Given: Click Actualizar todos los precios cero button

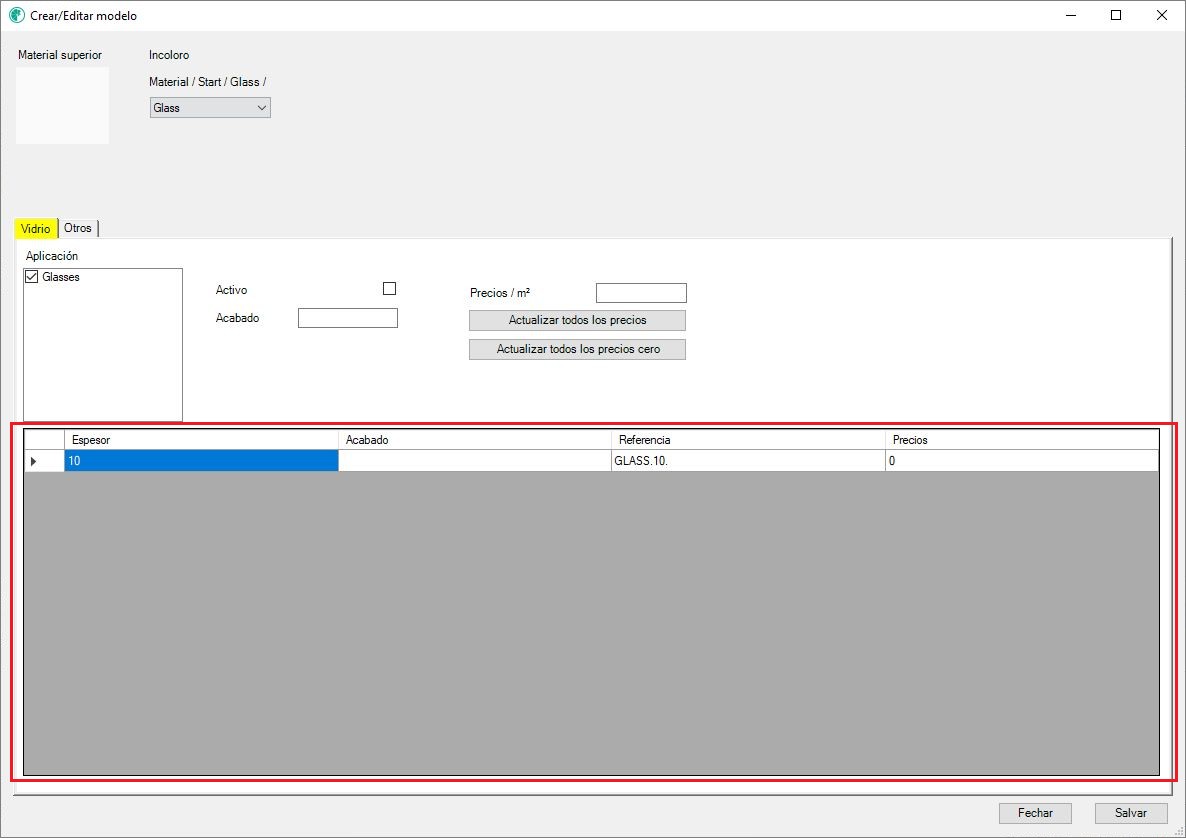Looking at the screenshot, I should coord(577,349).
